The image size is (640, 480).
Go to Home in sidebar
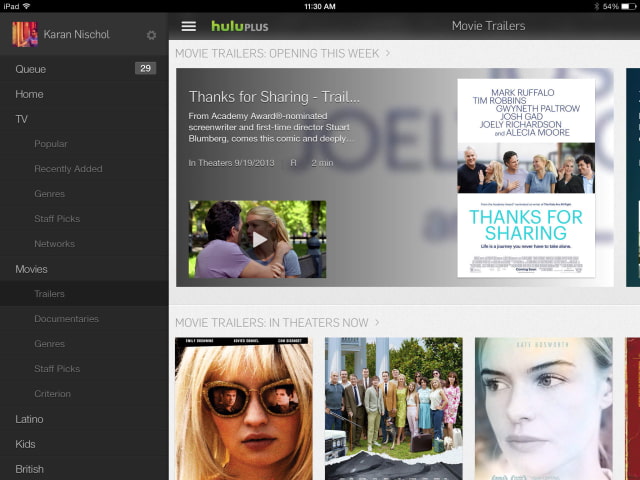pos(29,94)
